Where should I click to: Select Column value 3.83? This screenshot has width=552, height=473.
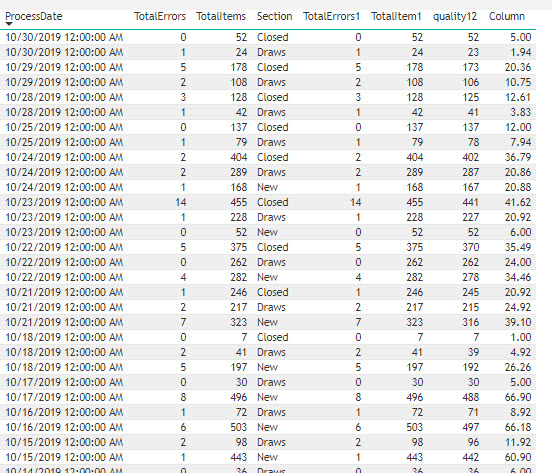pos(521,112)
